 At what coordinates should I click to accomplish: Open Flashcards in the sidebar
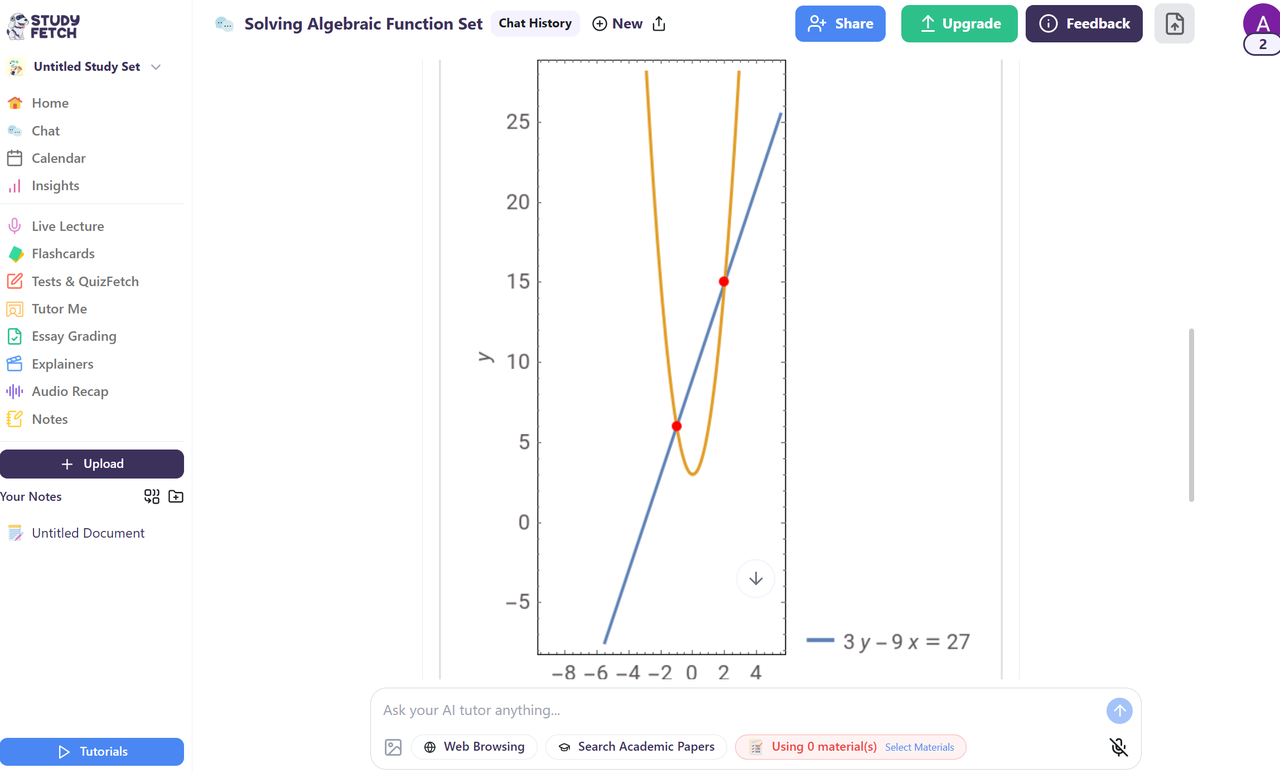point(63,254)
